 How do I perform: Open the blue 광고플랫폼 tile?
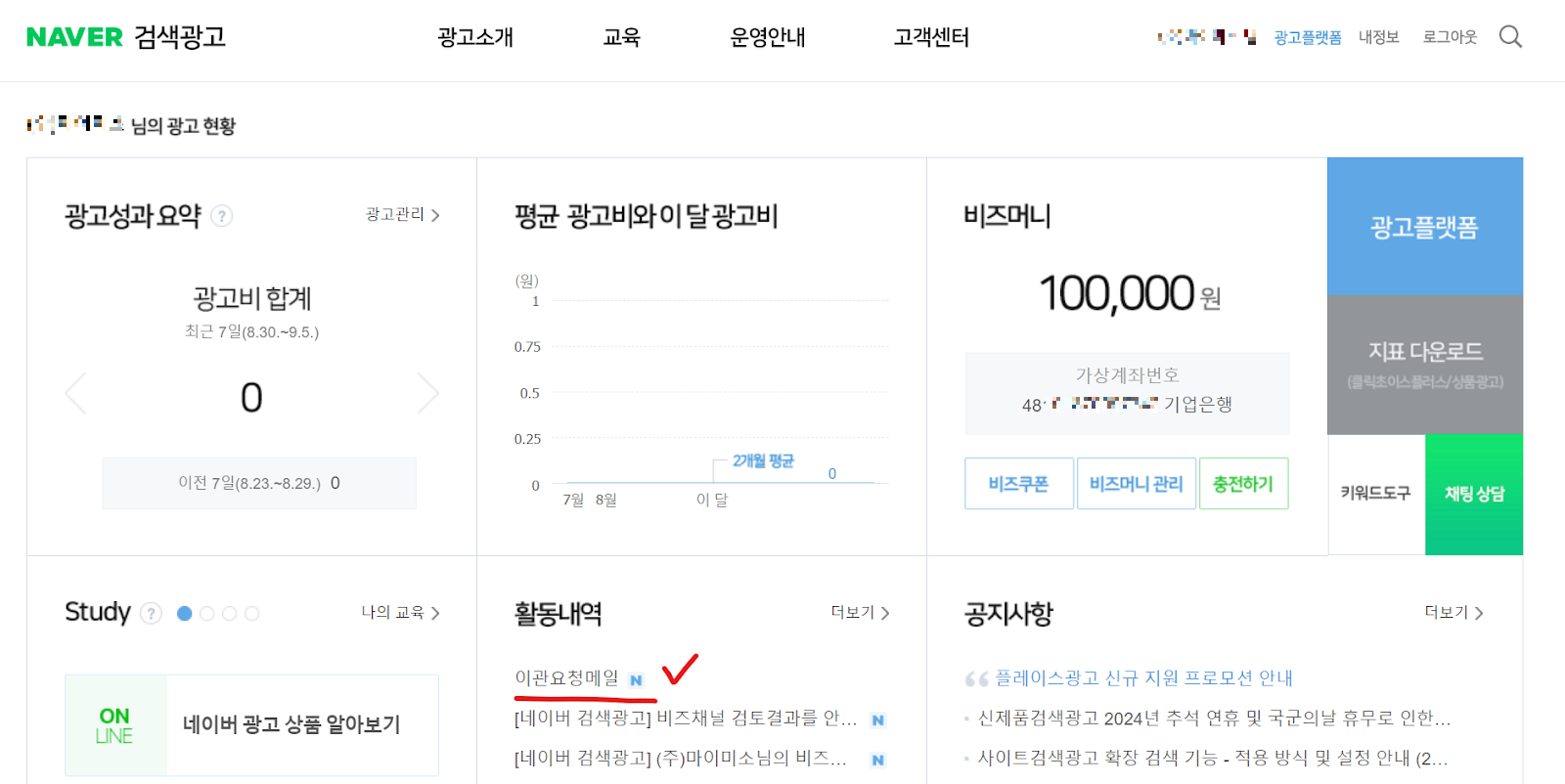pyautogui.click(x=1425, y=226)
